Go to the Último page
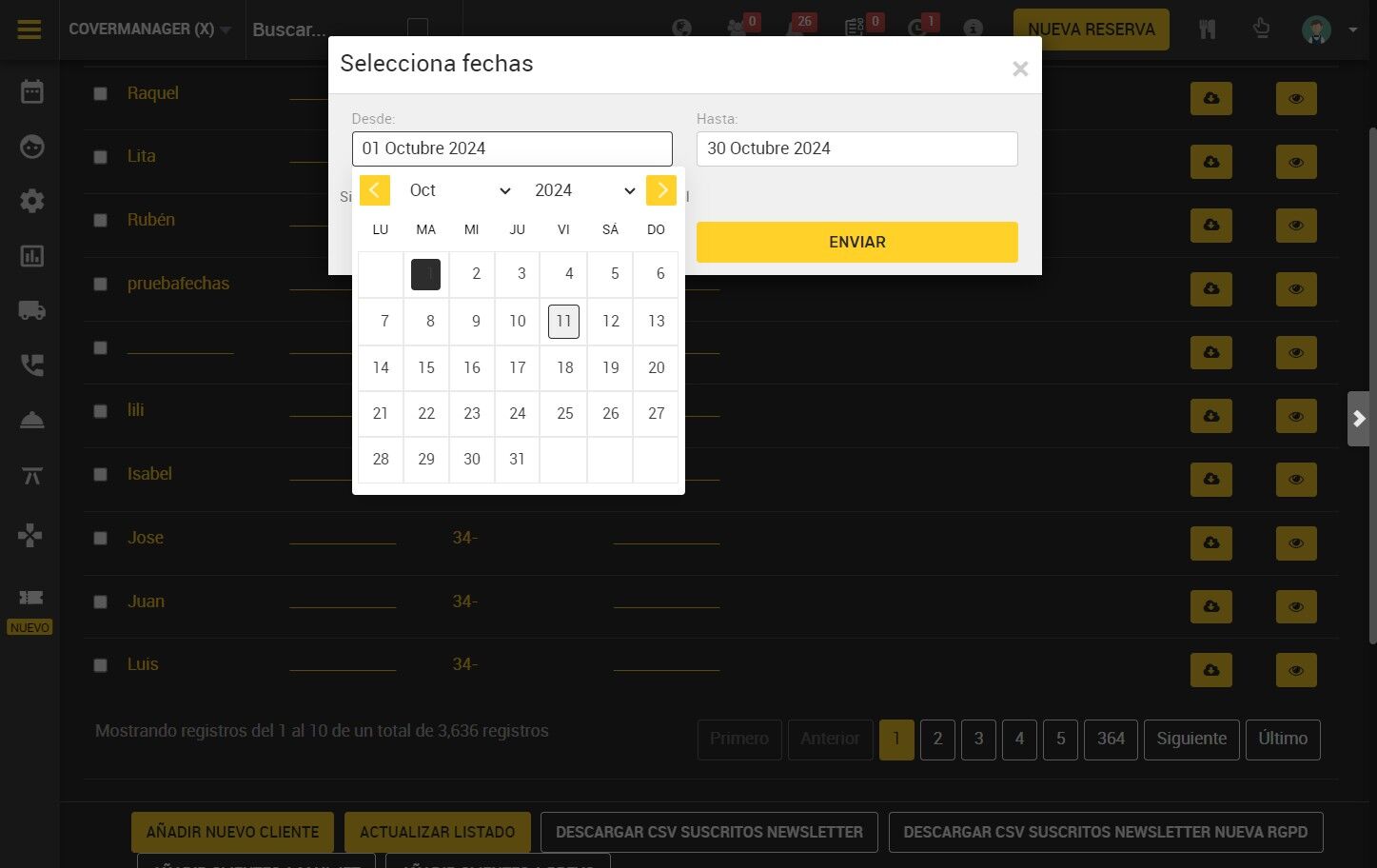This screenshot has width=1377, height=868. pos(1283,740)
